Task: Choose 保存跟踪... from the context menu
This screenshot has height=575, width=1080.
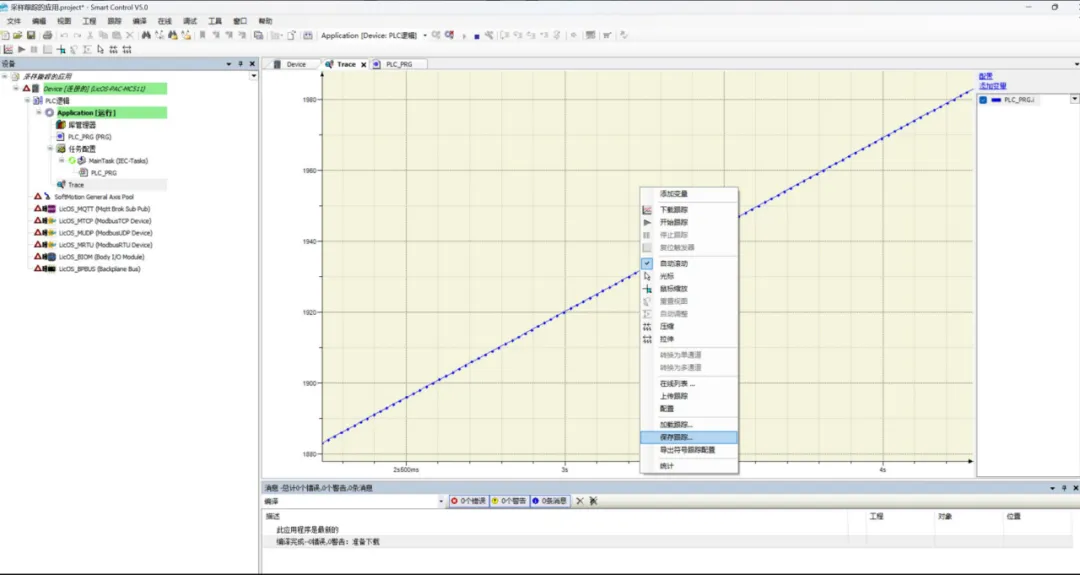Action: (676, 437)
